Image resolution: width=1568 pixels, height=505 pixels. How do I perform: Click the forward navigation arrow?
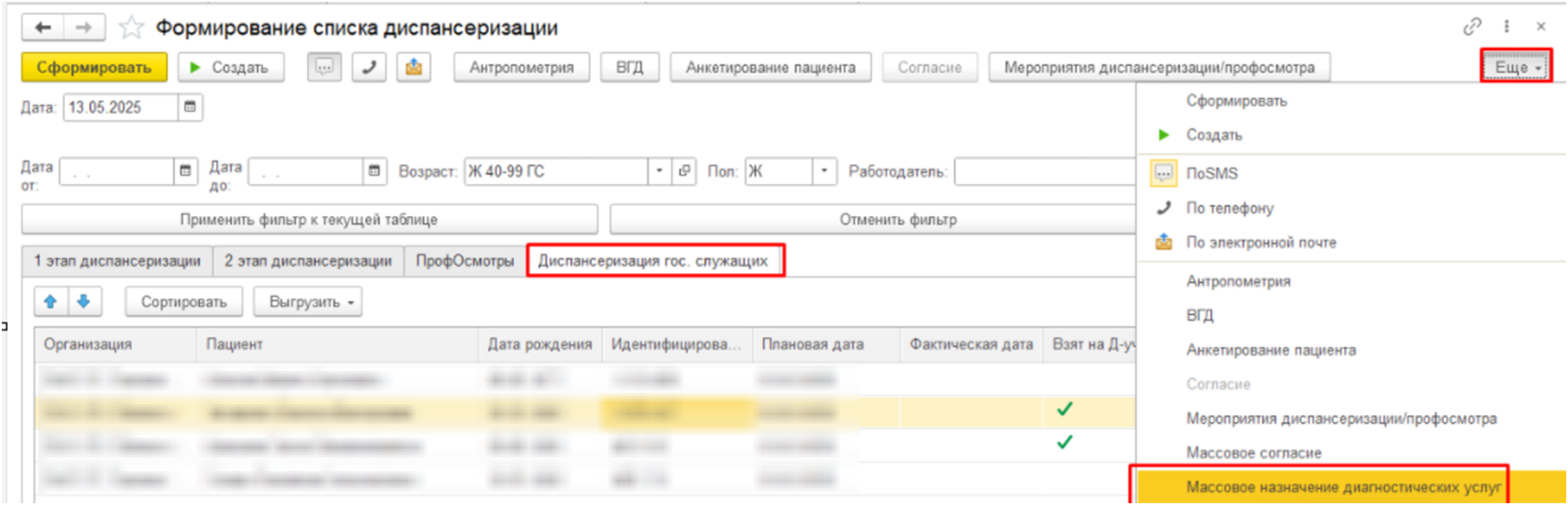(84, 28)
